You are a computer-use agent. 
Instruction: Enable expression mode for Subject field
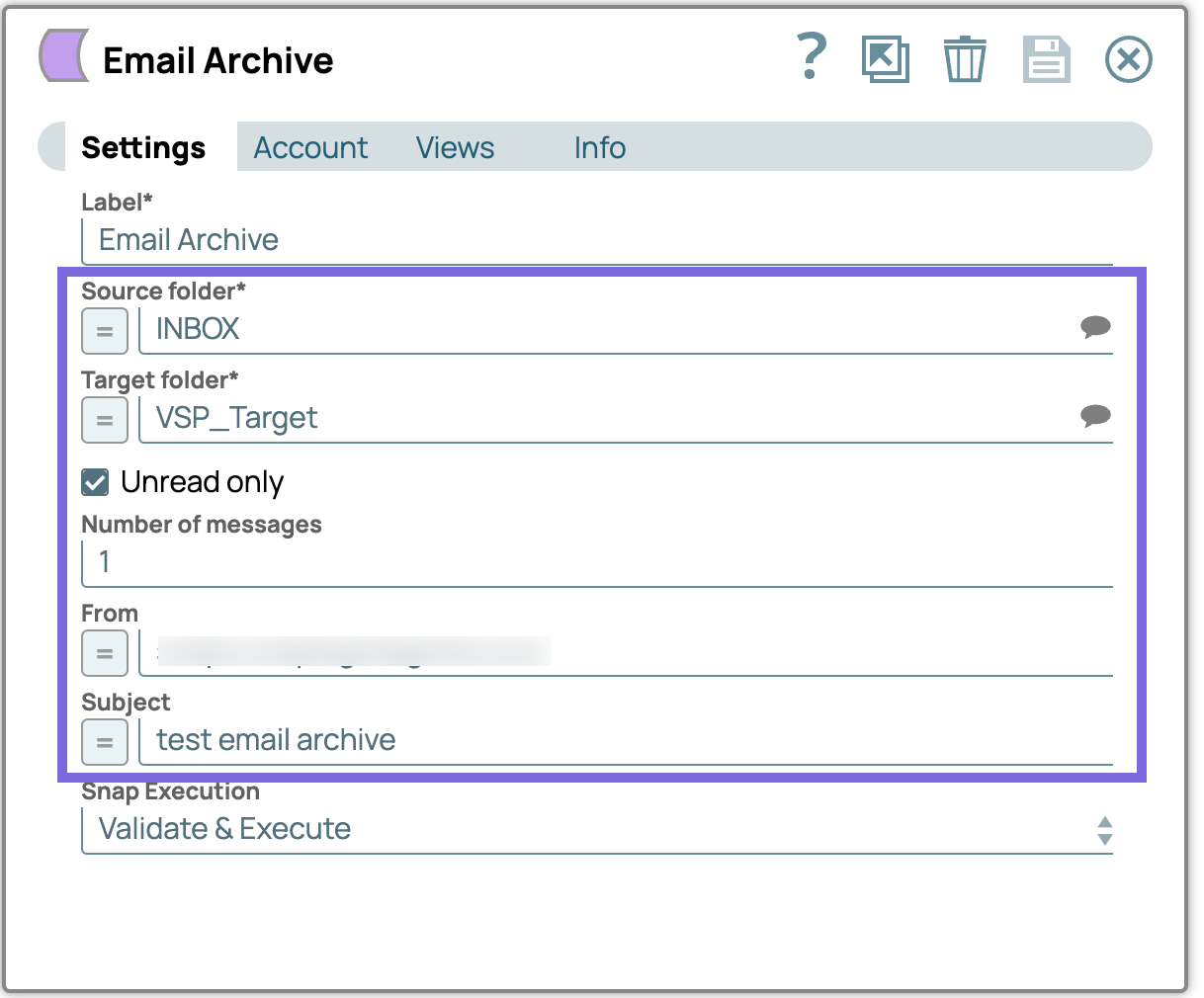point(105,742)
